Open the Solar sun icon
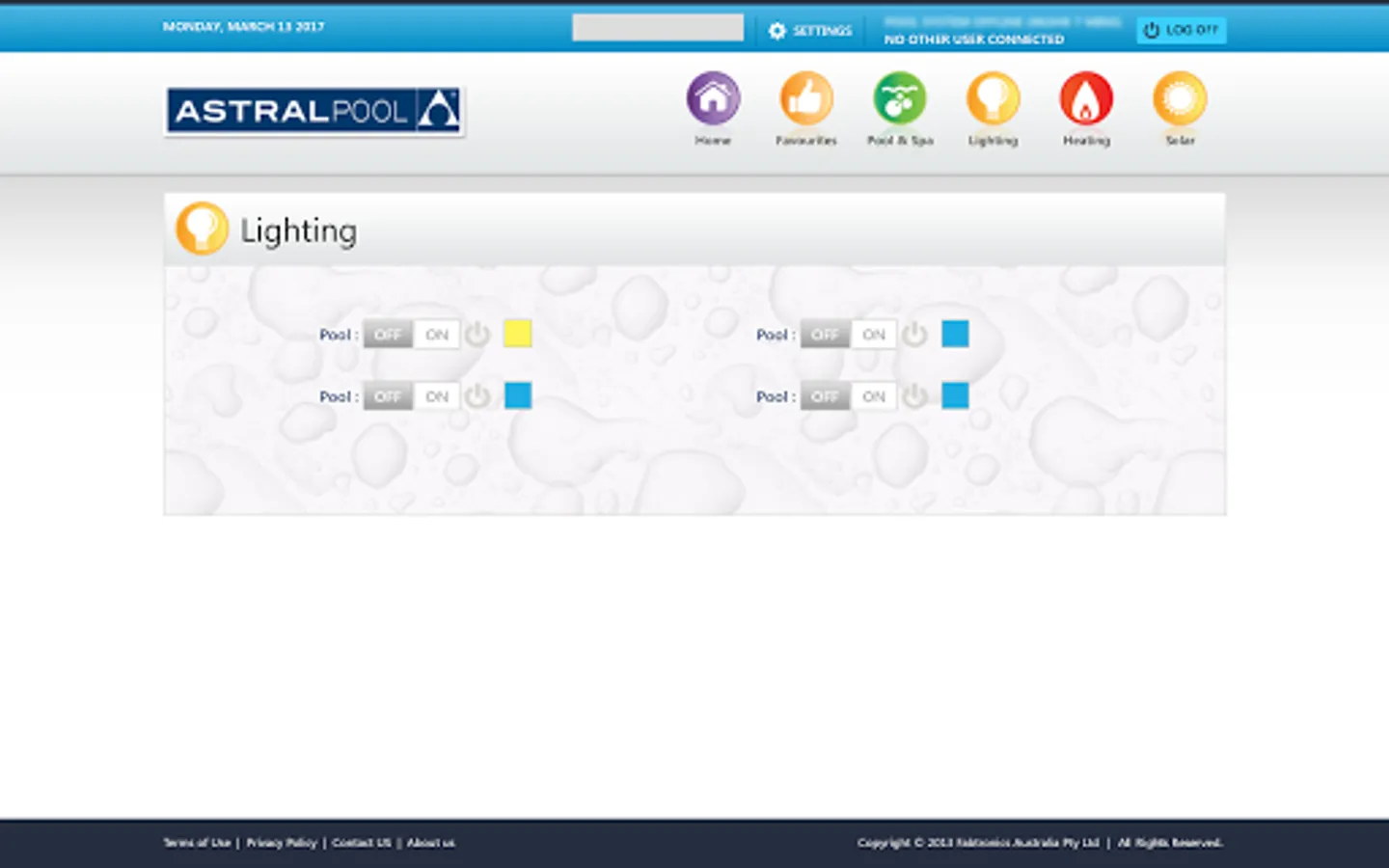The width and height of the screenshot is (1389, 868). point(1180,98)
